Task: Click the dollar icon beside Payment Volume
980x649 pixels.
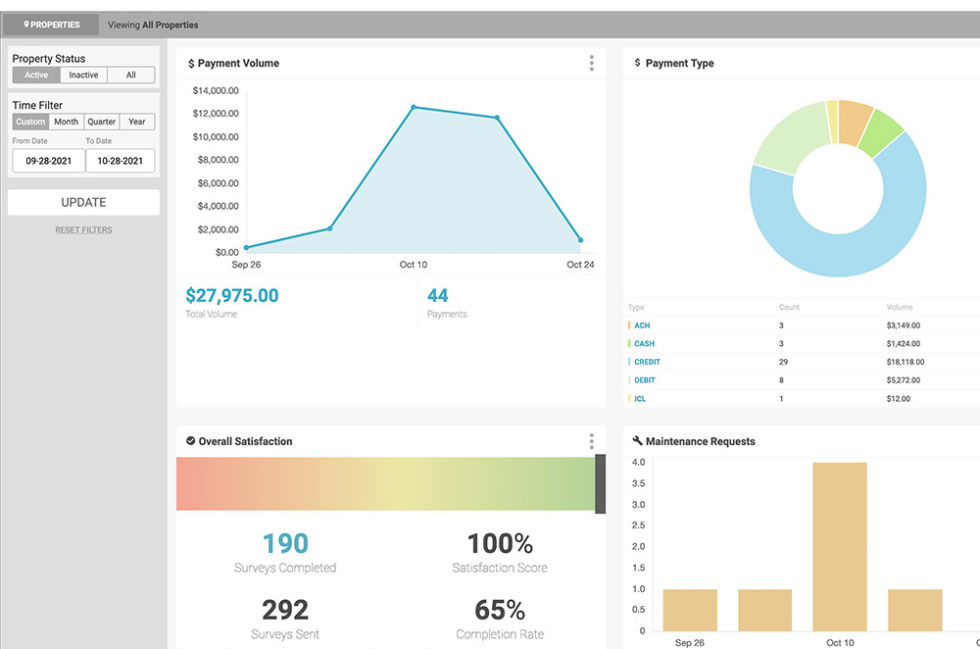Action: [x=191, y=63]
